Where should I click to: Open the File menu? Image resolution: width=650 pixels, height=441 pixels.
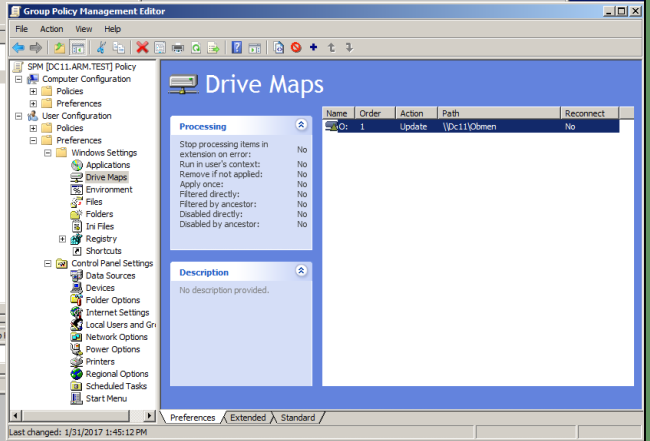click(21, 29)
